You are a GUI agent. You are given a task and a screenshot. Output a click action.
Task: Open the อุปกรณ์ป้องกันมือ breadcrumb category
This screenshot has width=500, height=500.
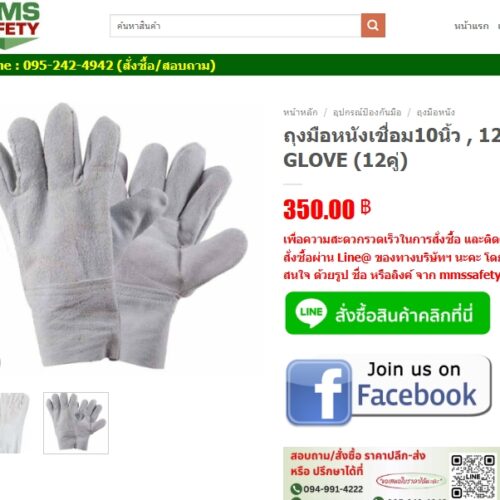(367, 112)
